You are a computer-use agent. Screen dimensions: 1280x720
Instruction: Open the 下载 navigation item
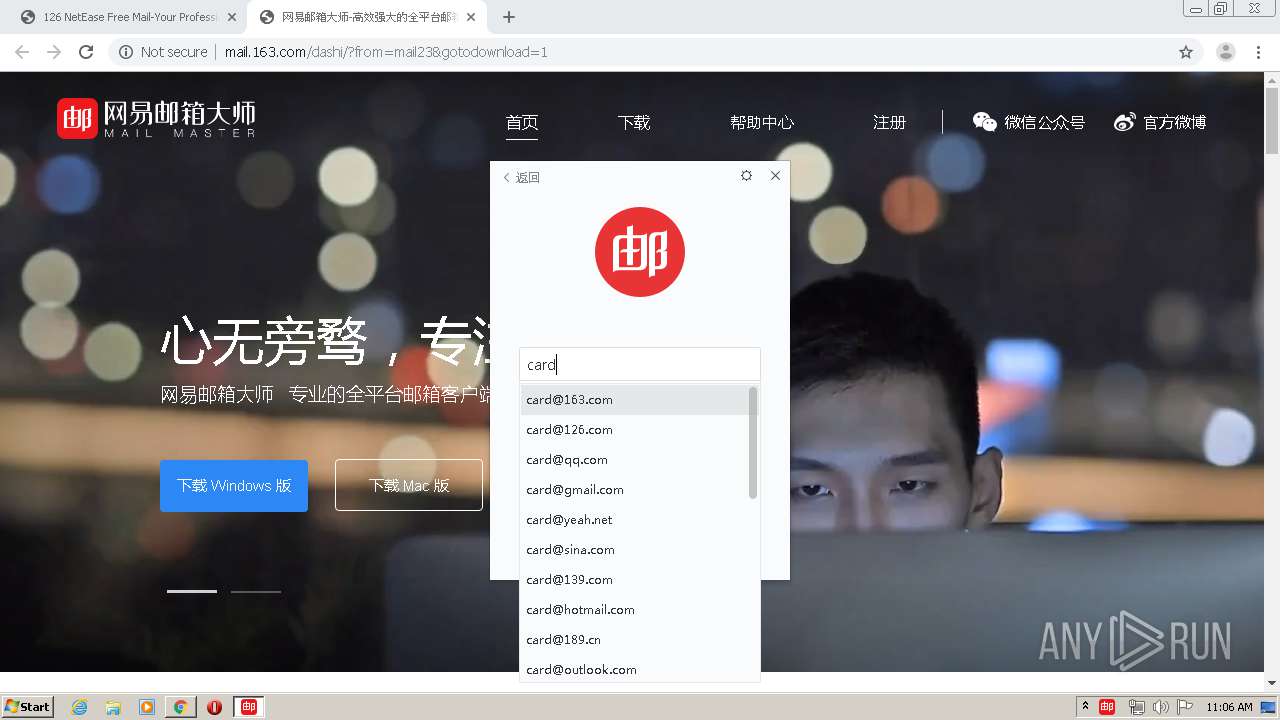click(634, 122)
